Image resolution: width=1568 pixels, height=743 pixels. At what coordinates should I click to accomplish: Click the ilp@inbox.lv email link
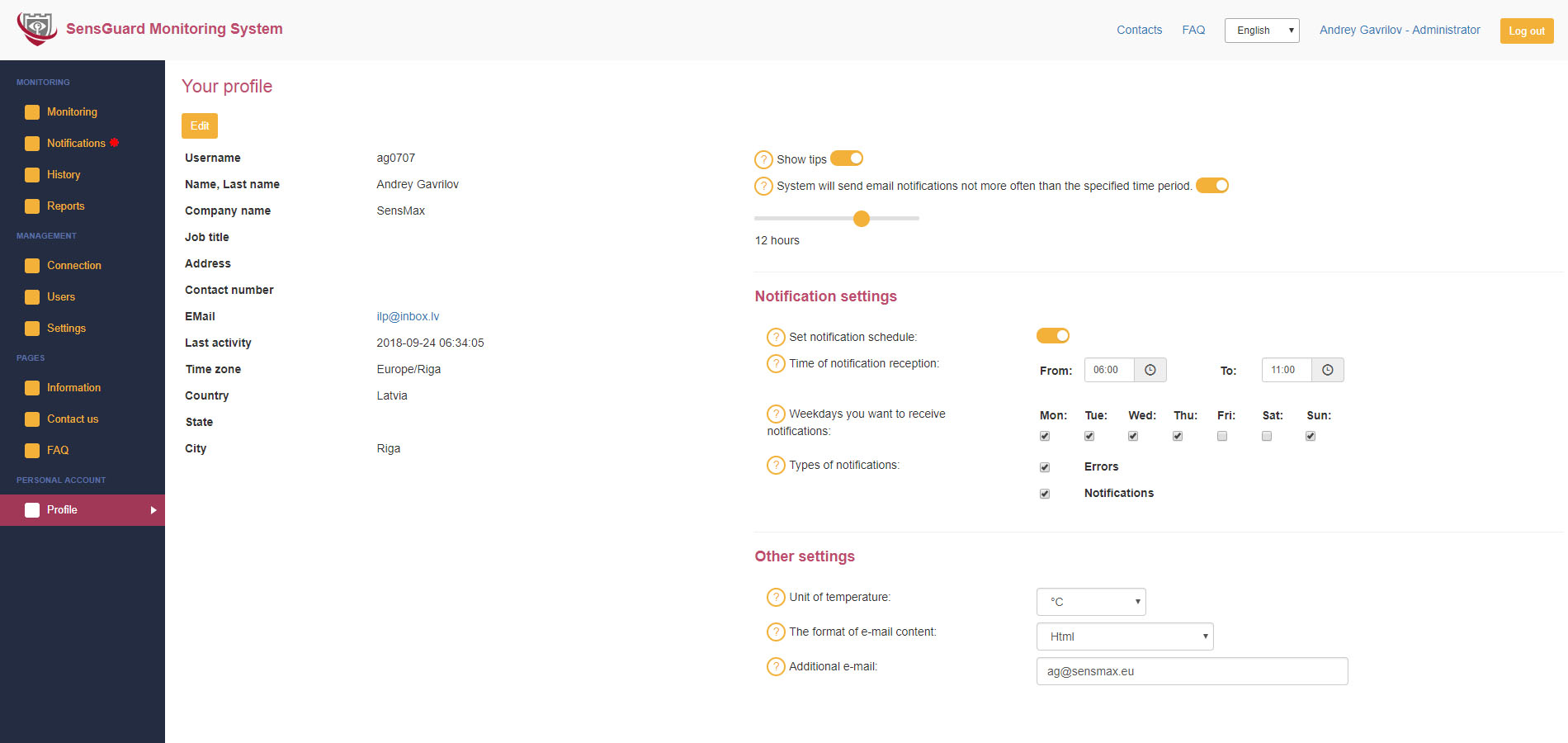[407, 315]
